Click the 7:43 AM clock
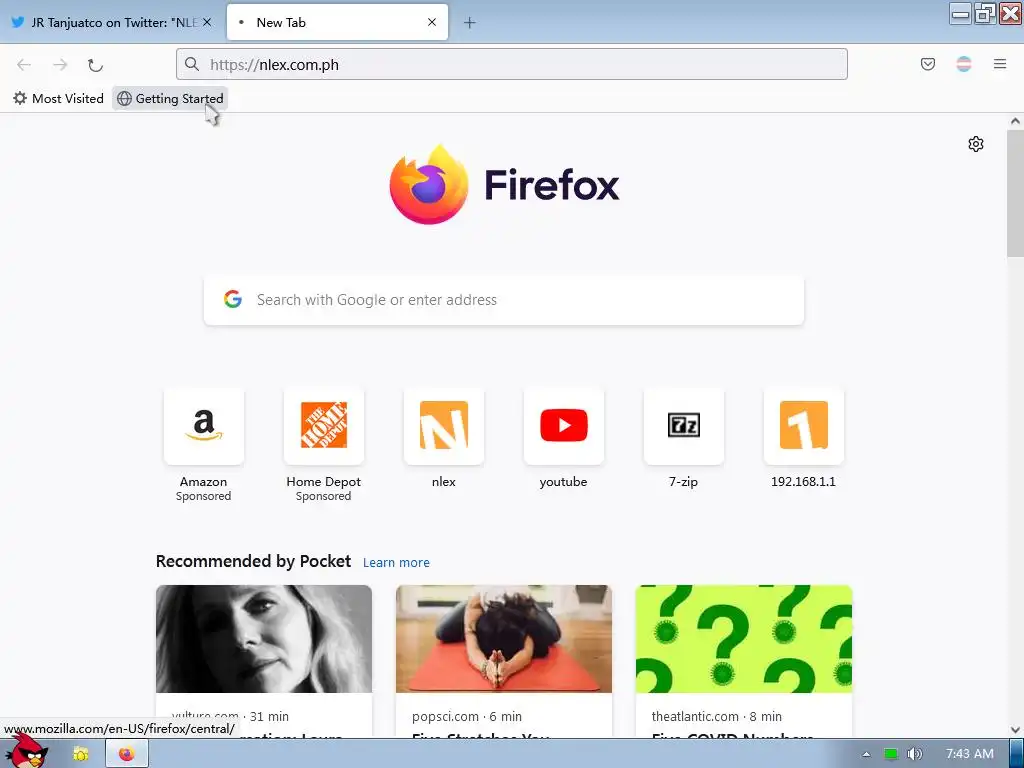 tap(970, 754)
